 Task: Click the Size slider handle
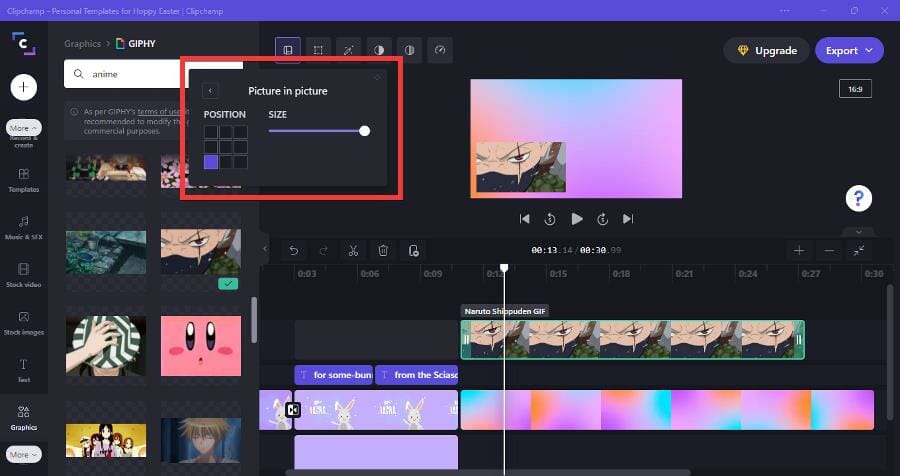coord(364,131)
